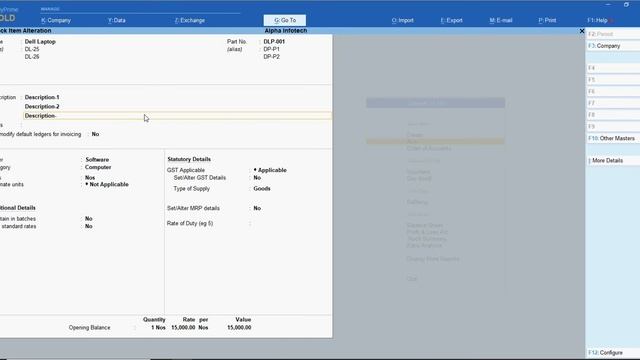640x360 pixels.
Task: Close the Stock Item Alteration screen with X
Action: click(582, 31)
